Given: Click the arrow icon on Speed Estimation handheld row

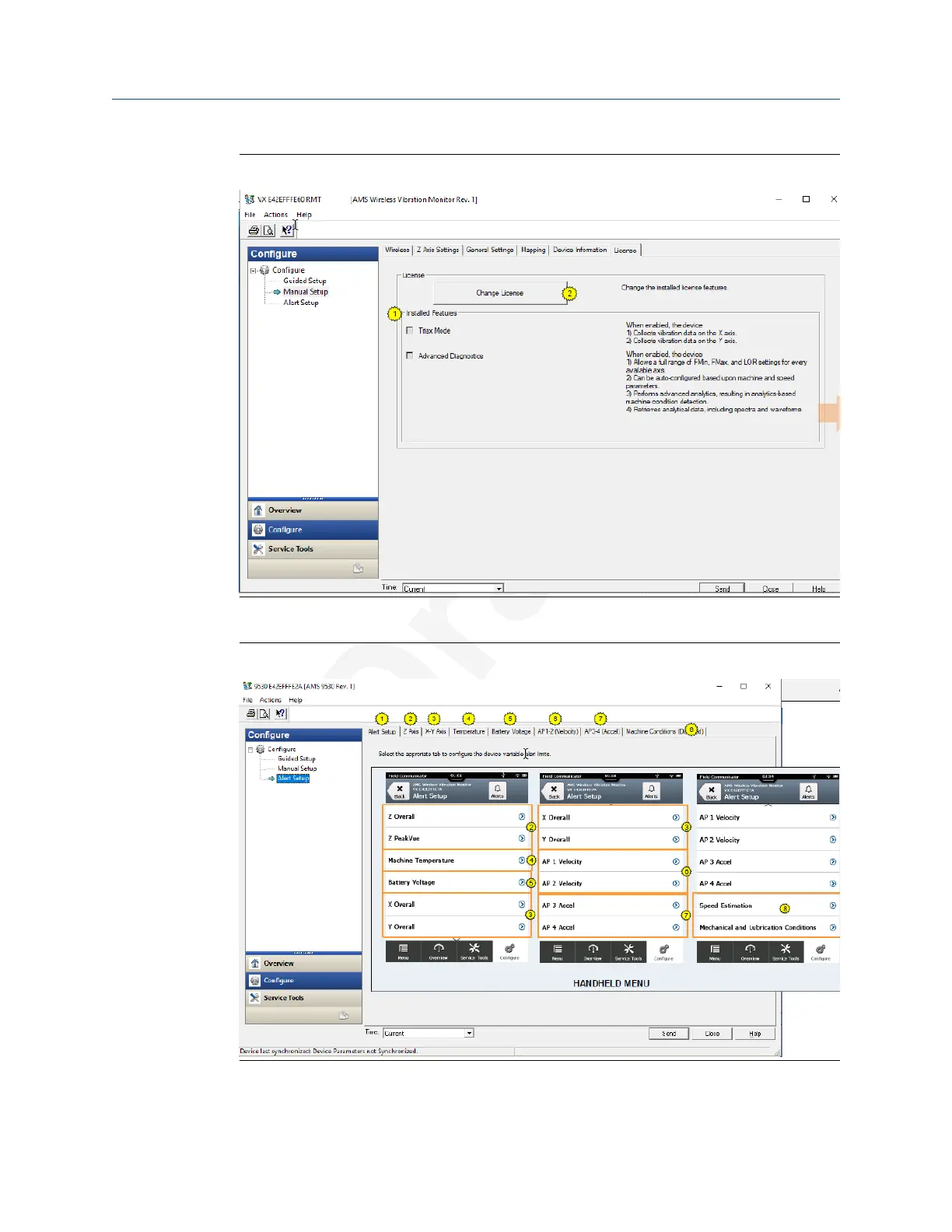Looking at the screenshot, I should (x=833, y=905).
